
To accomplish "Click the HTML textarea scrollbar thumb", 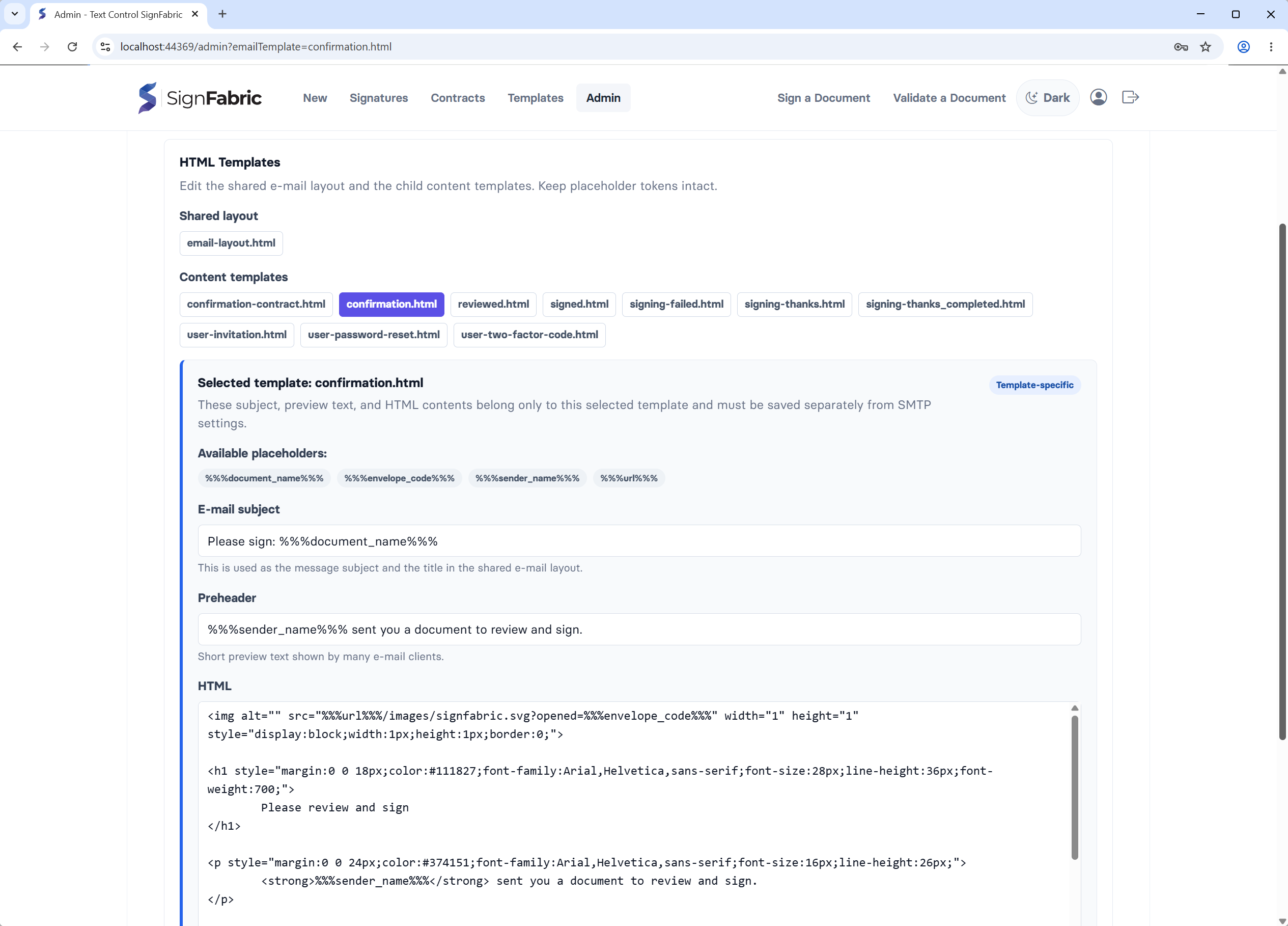I will (1075, 787).
